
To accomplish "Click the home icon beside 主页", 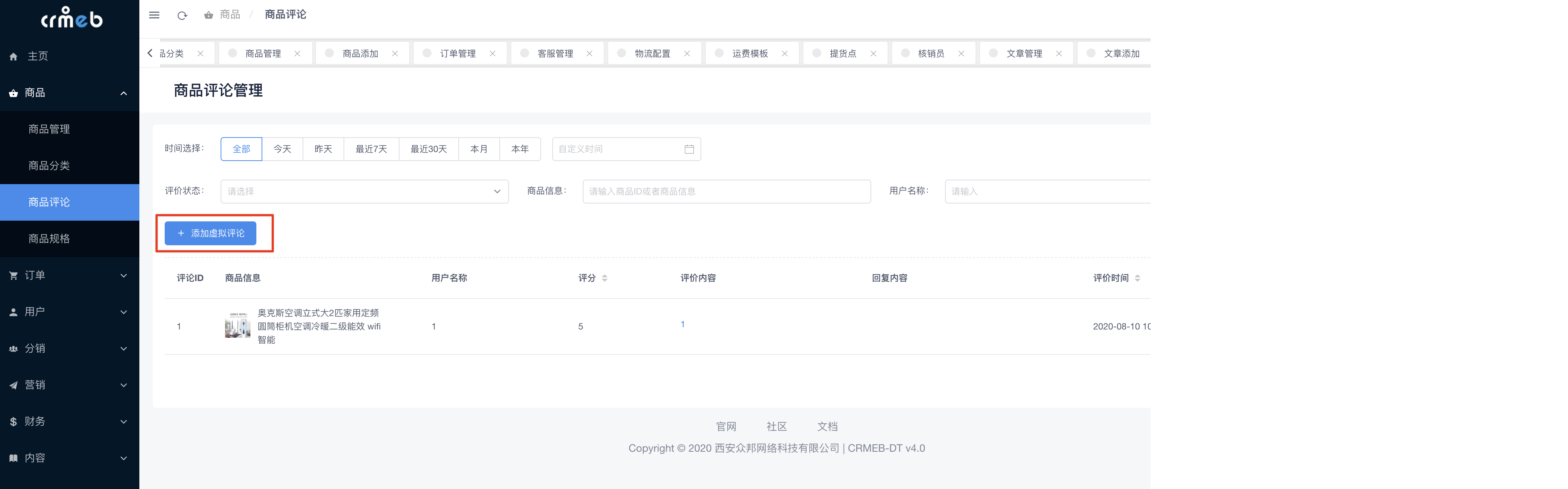I will (13, 57).
